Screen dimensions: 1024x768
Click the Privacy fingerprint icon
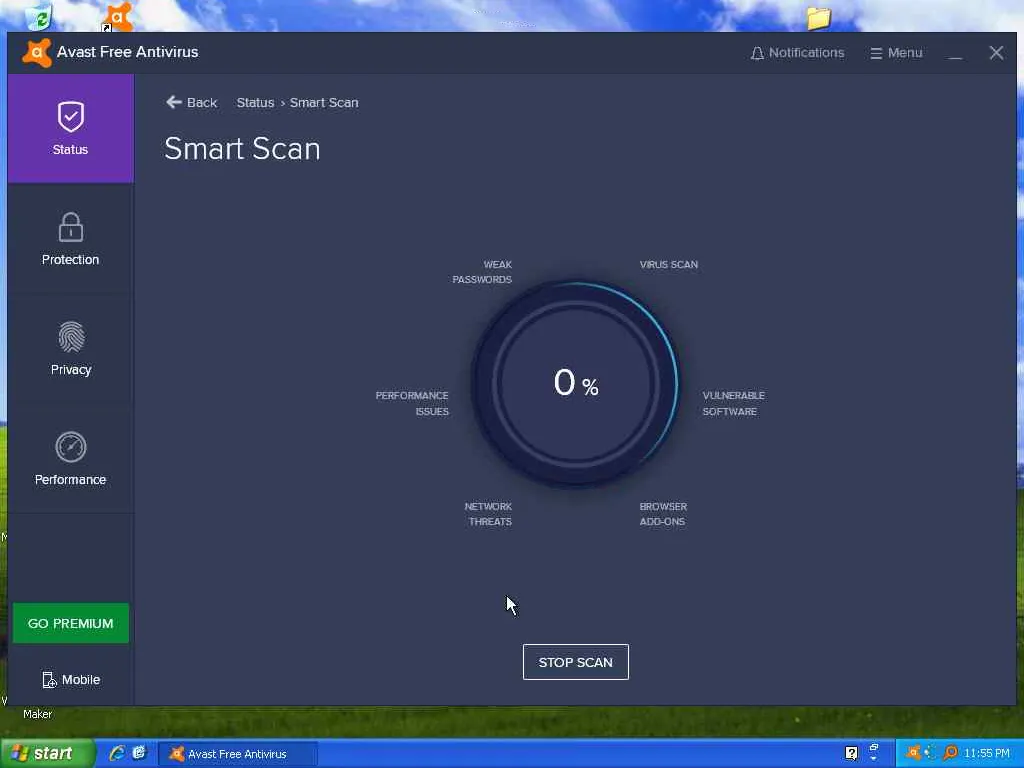[71, 337]
